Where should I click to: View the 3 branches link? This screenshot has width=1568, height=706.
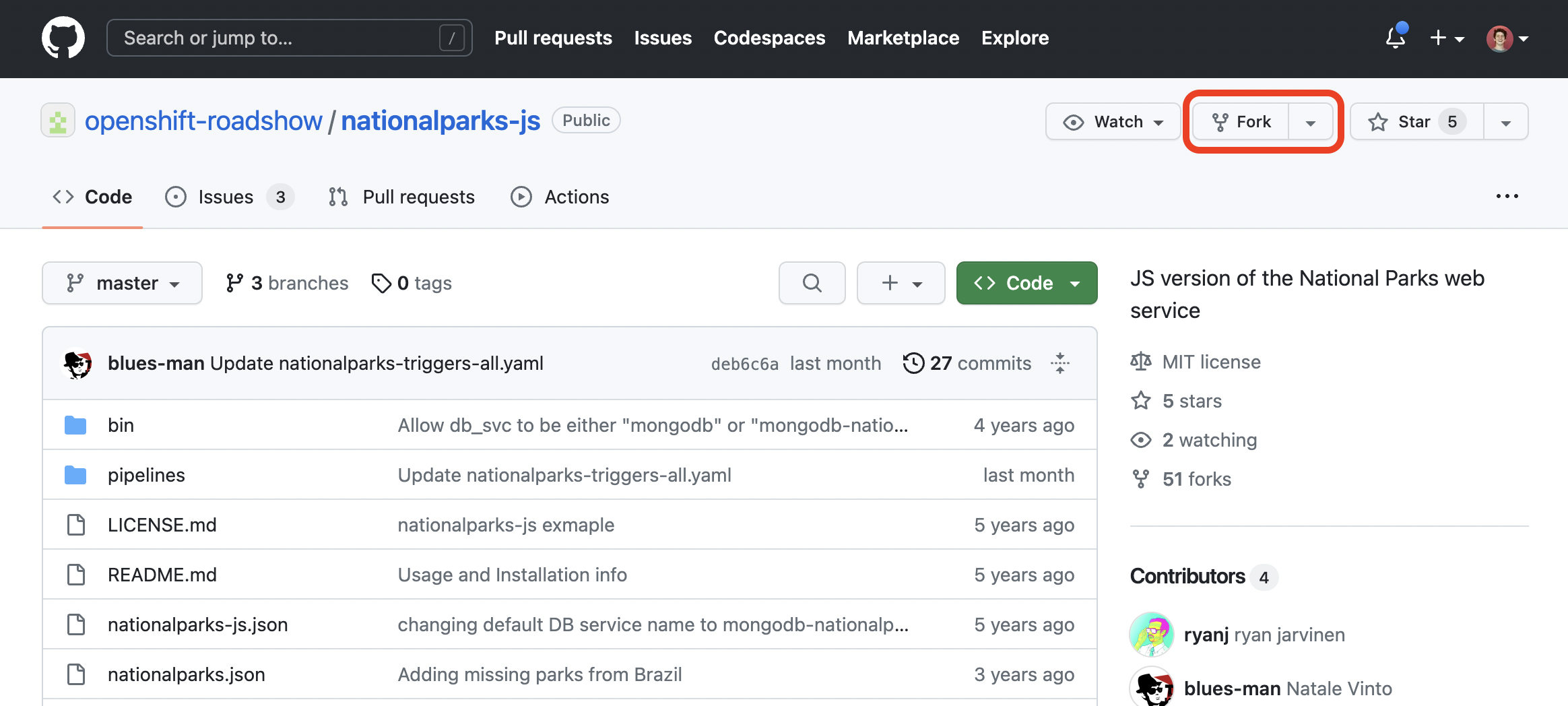(x=287, y=283)
